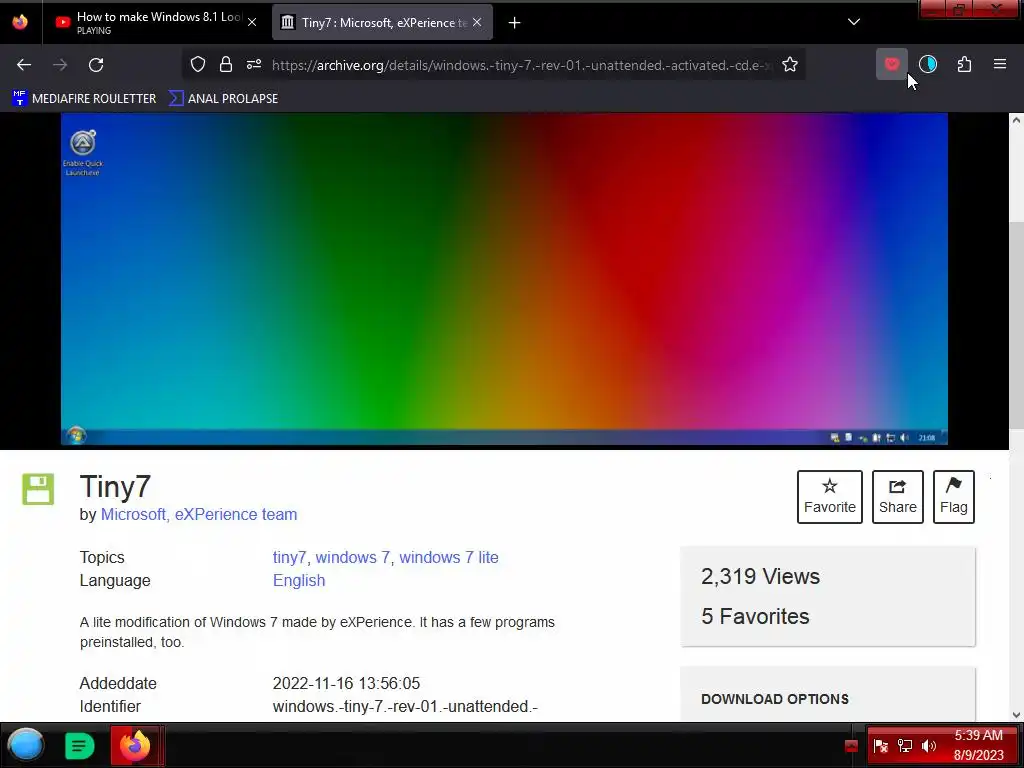Click the Addeddate value 2022-11-16 13:56:05
The image size is (1024, 768).
click(346, 684)
